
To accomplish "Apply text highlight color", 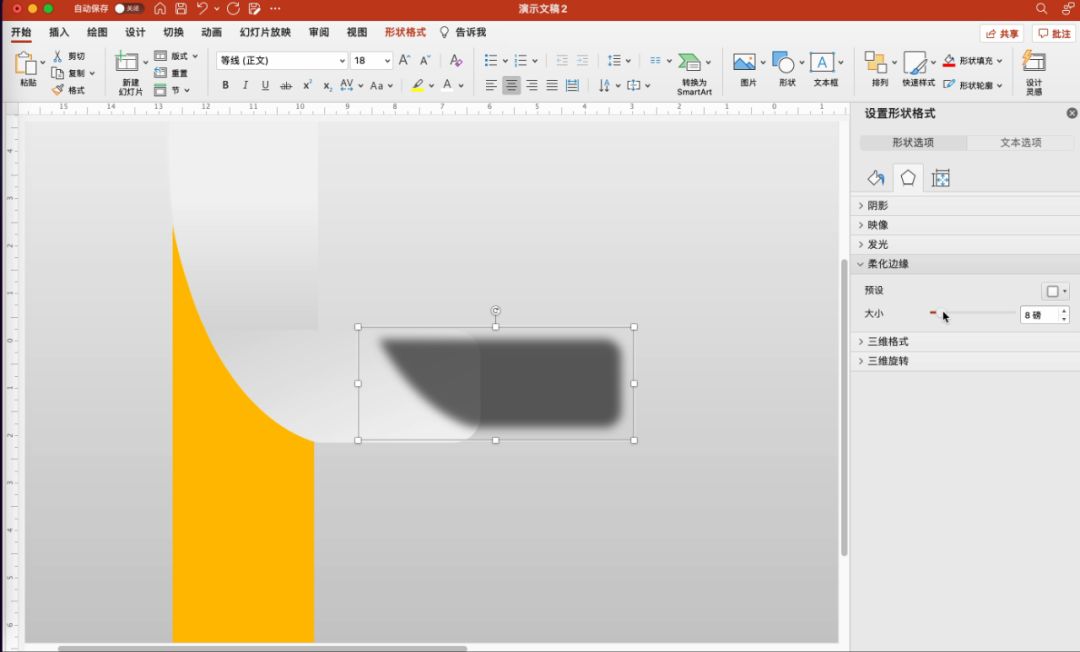I will coord(417,85).
